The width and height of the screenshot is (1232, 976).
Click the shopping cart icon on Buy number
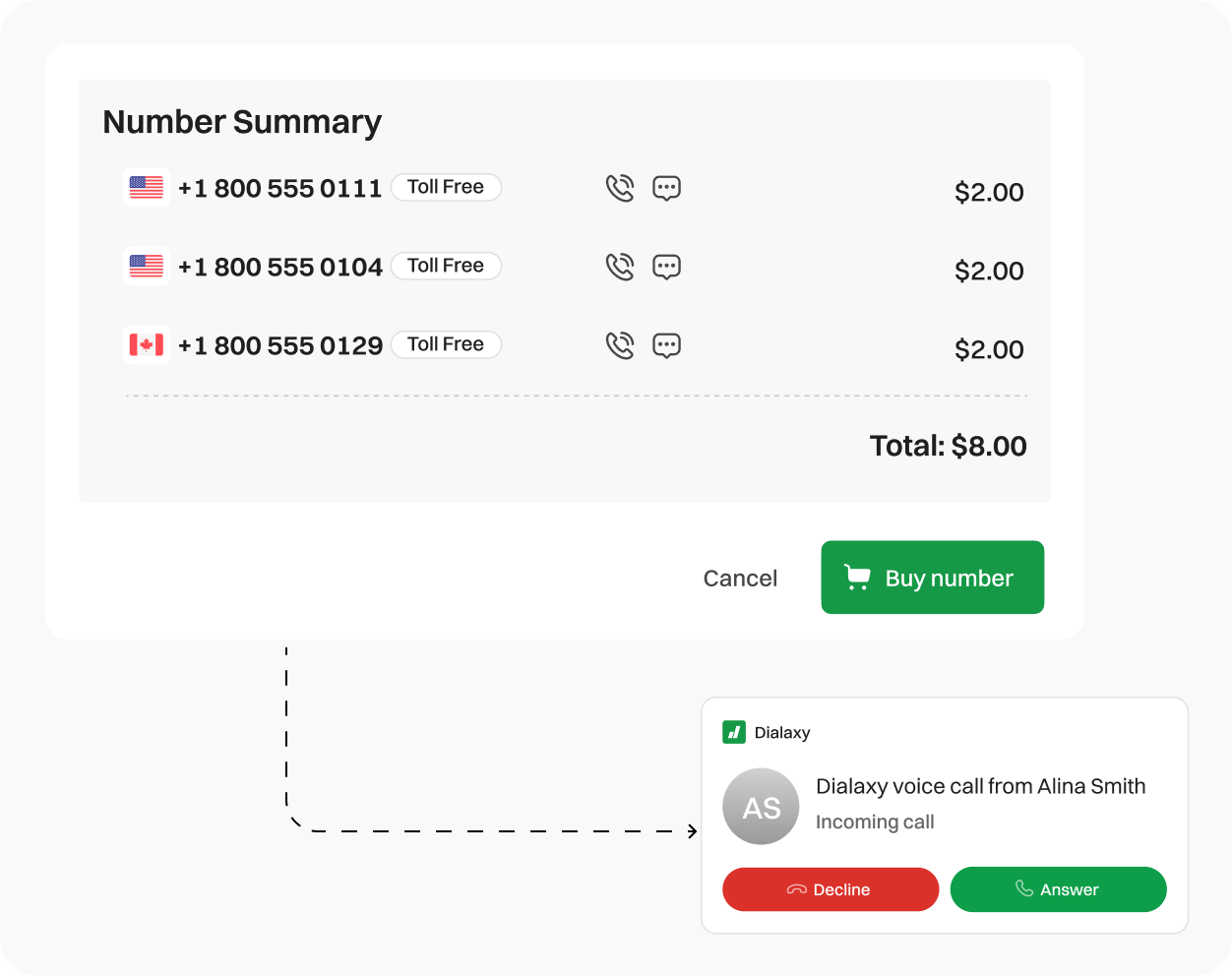pos(858,578)
